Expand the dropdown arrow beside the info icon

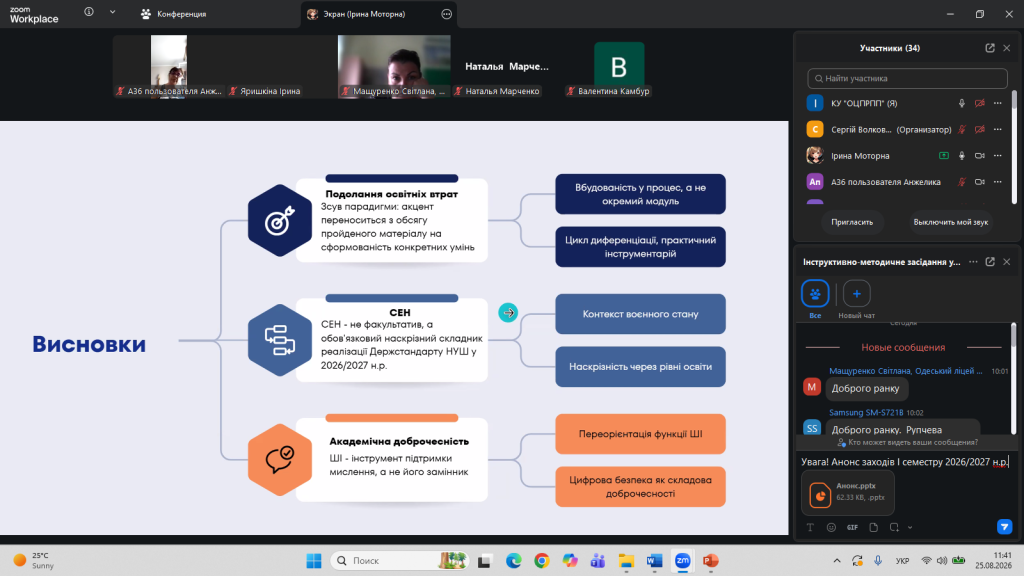tap(112, 12)
